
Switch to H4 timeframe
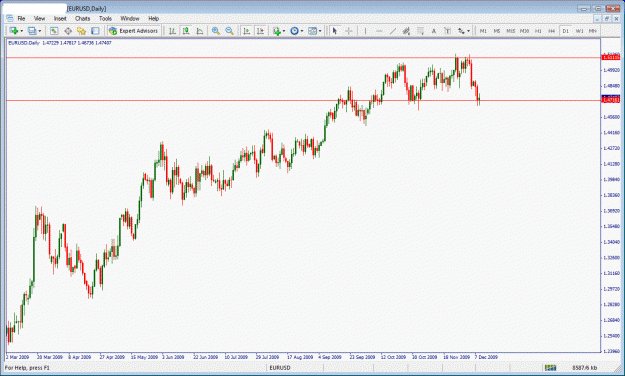[x=552, y=31]
